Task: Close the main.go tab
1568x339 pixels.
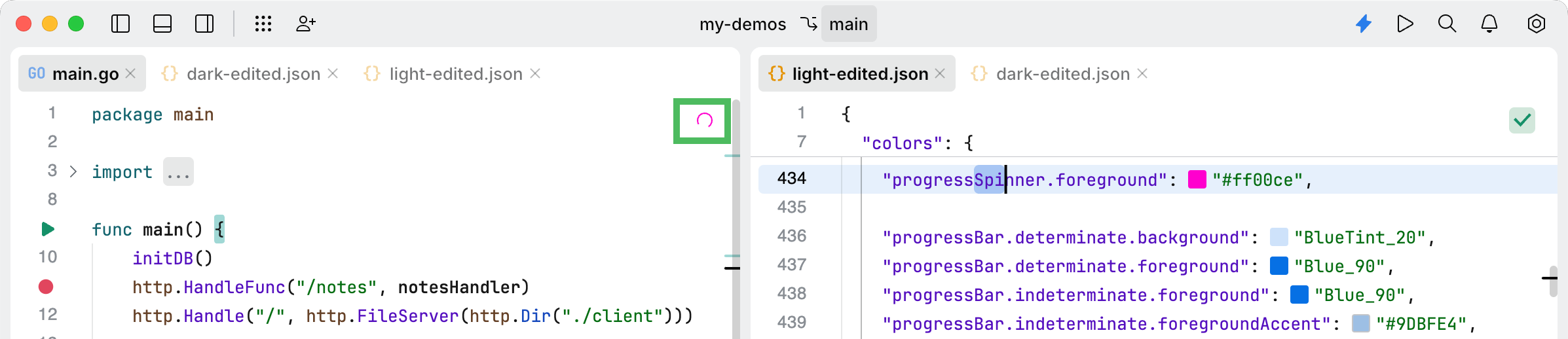Action: (x=130, y=73)
